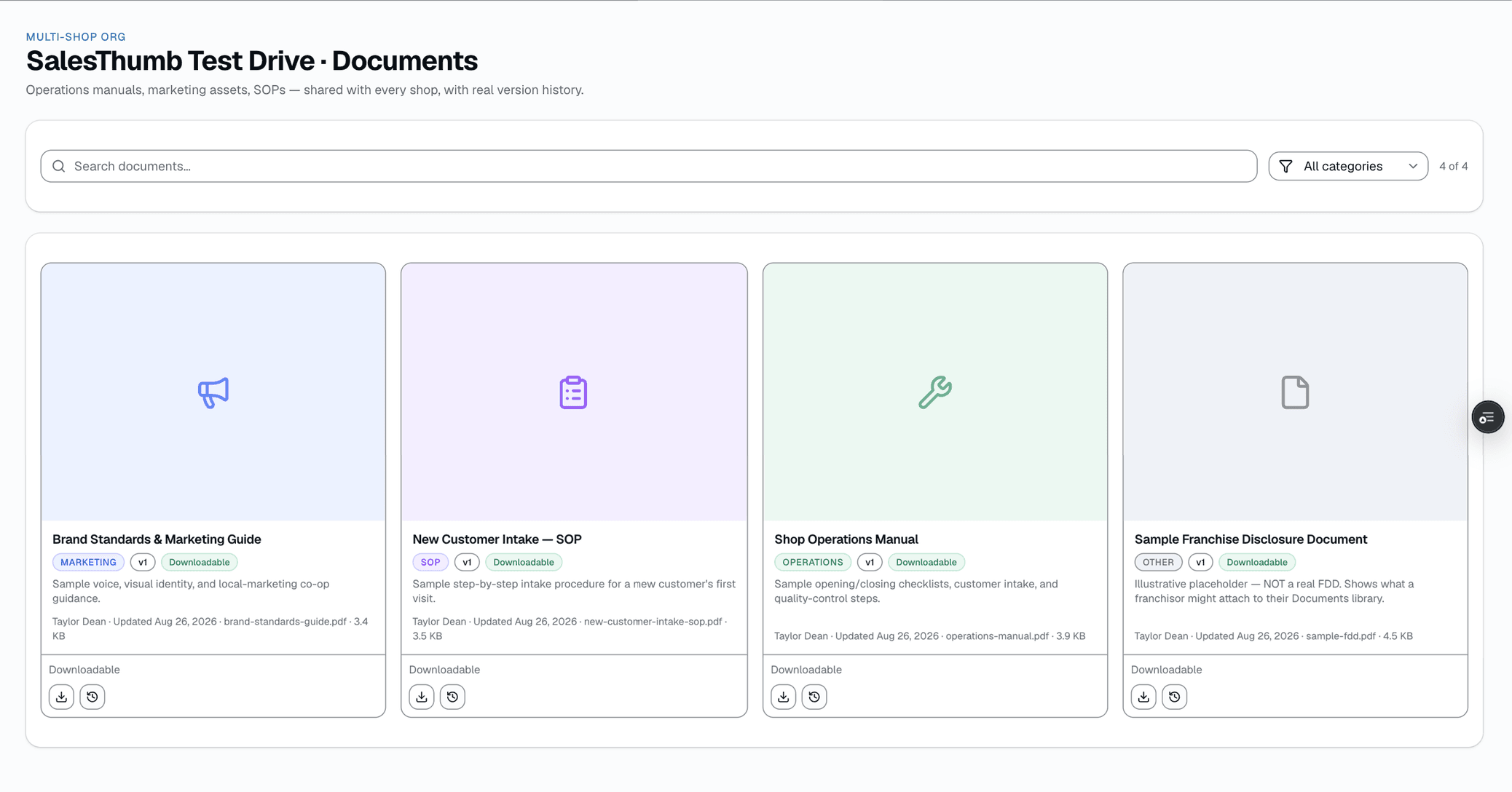Click the filter funnel icon

click(1286, 166)
